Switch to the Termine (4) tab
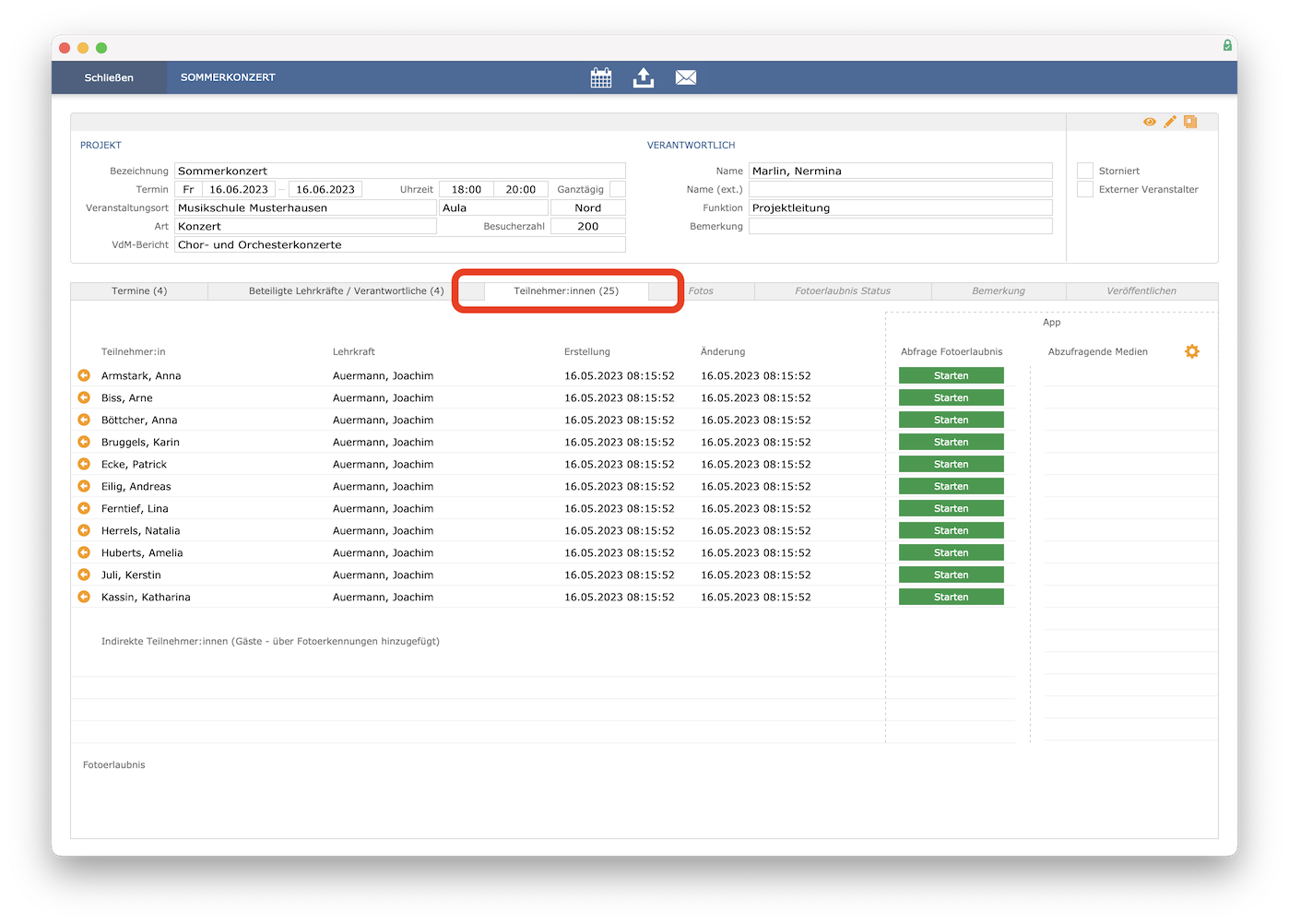This screenshot has width=1289, height=924. (139, 290)
